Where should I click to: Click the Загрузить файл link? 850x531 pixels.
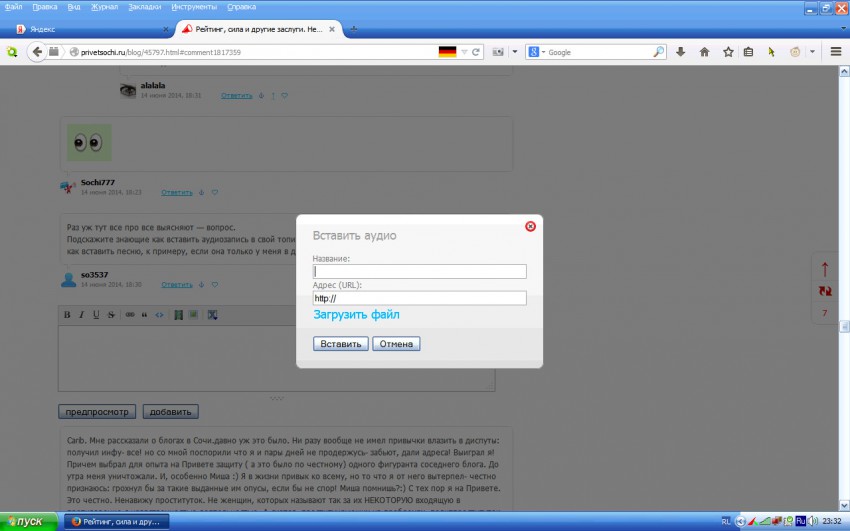tap(356, 315)
